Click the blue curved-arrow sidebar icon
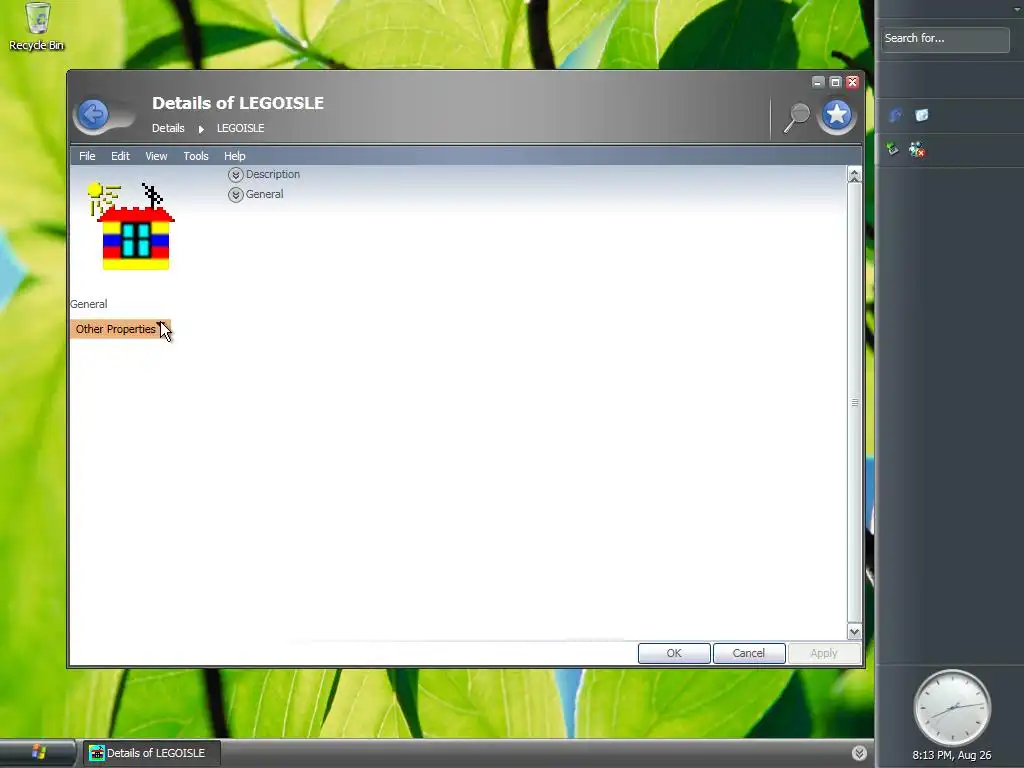Screen dimensions: 1024x768 (895, 116)
